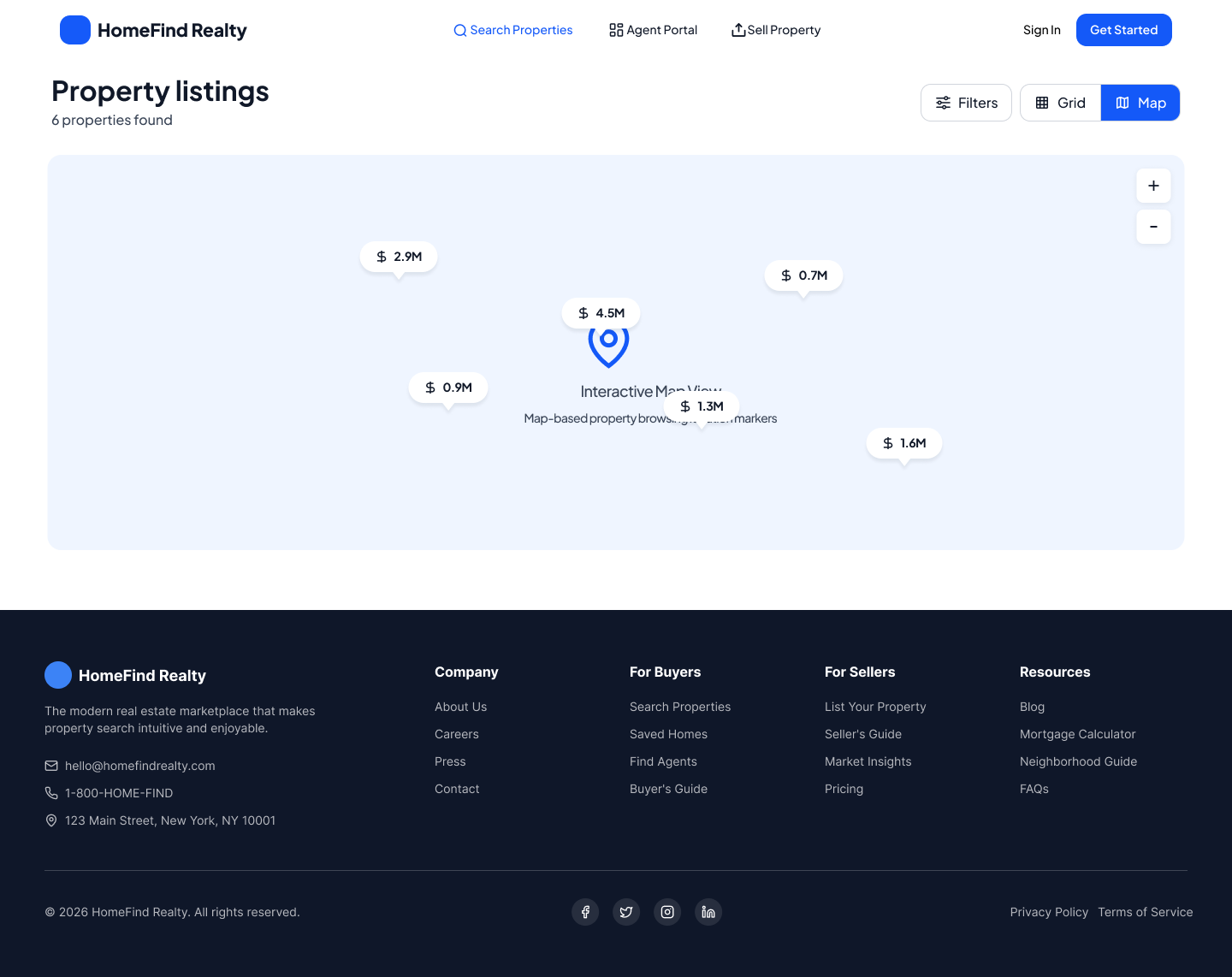Open Search Properties in top navigation
The image size is (1232, 977).
point(512,30)
